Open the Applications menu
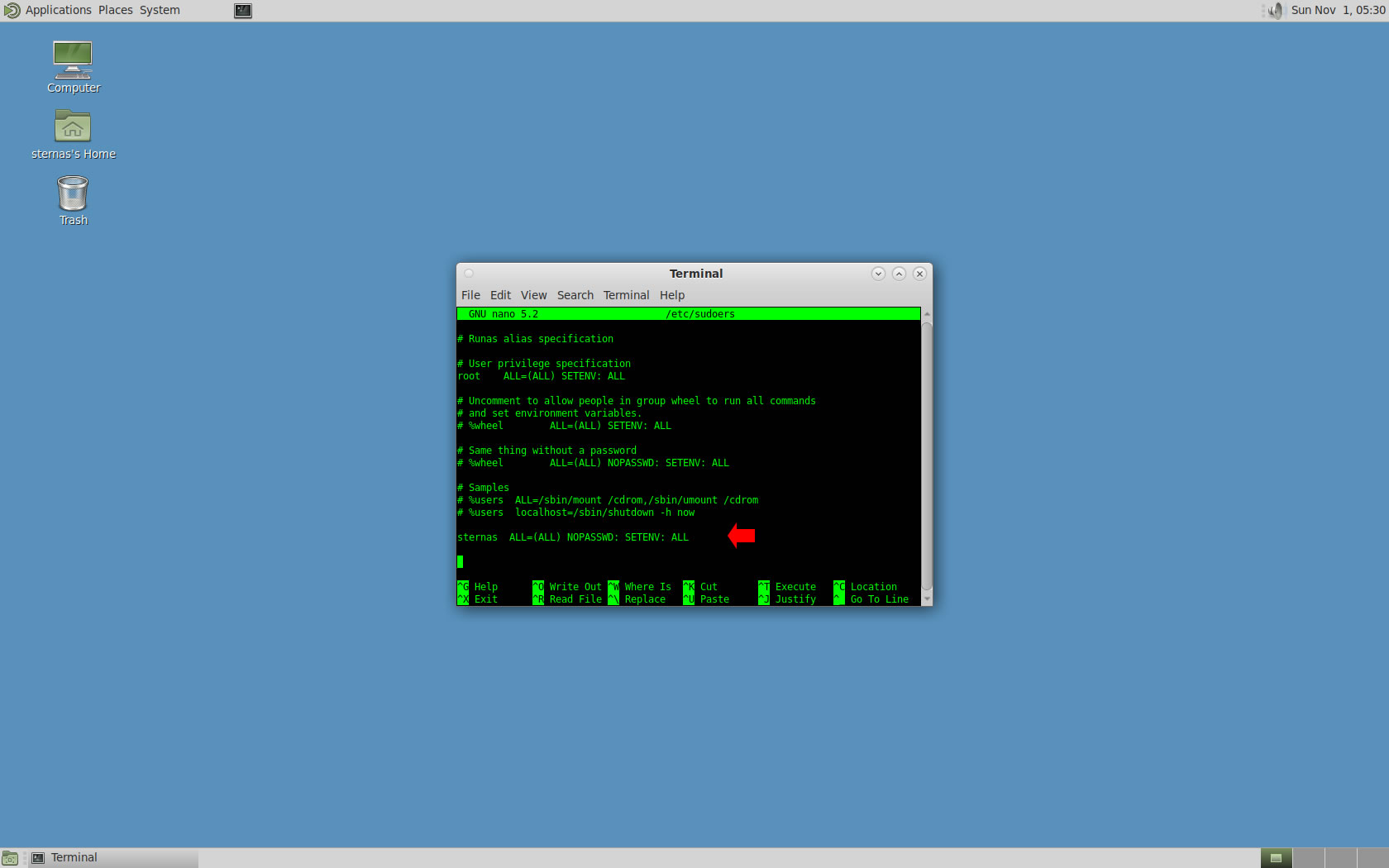Image resolution: width=1389 pixels, height=868 pixels. click(x=58, y=10)
